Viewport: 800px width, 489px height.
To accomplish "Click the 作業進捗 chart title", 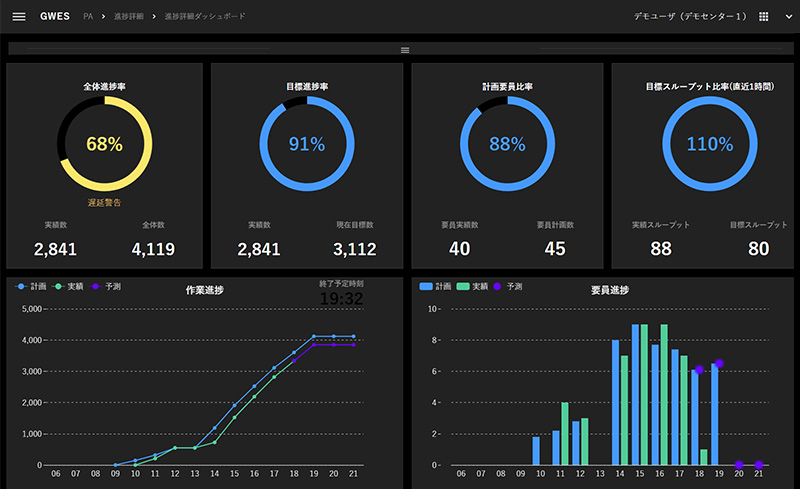I will [204, 290].
